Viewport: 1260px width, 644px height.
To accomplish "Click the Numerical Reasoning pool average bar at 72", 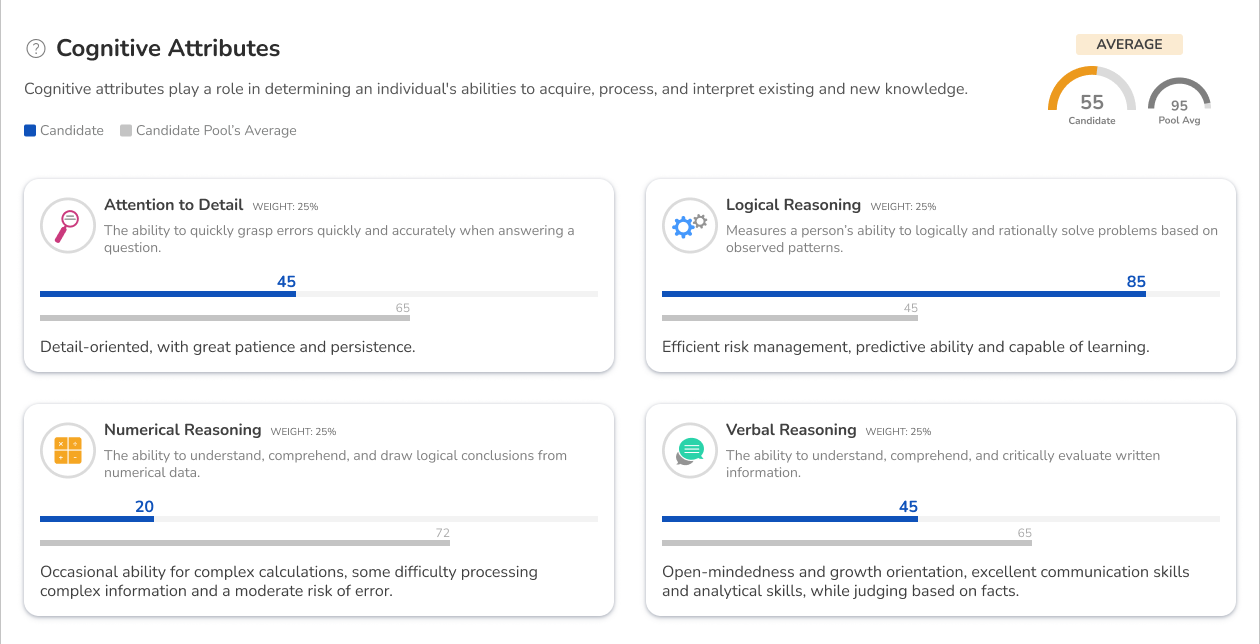I will coord(245,543).
